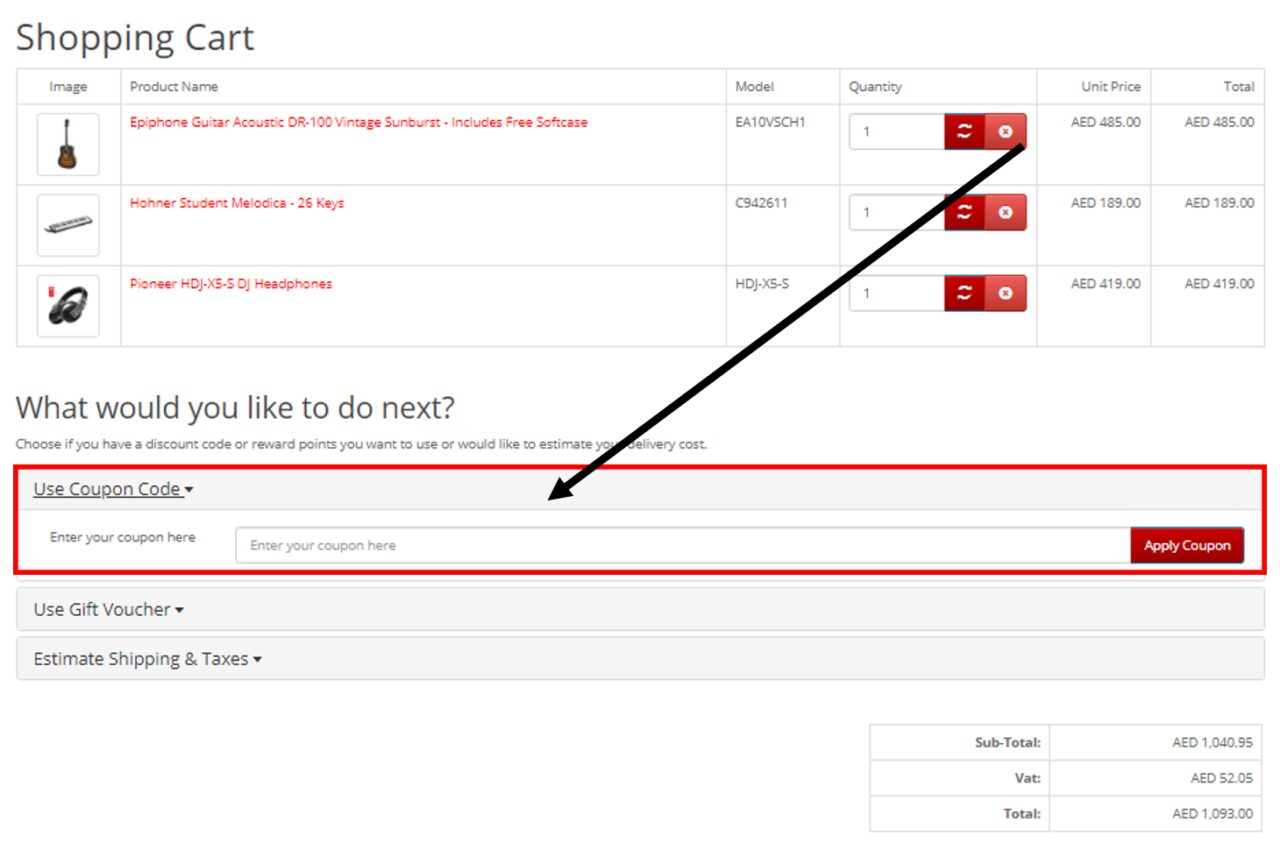Delete Pioneer HDJ-X5-S headphones from cart
This screenshot has height=843, width=1280.
1006,293
